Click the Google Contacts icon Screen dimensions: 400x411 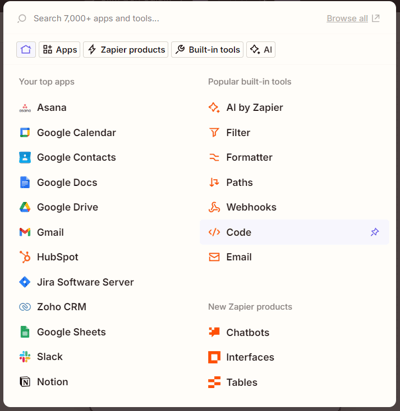[x=25, y=157]
